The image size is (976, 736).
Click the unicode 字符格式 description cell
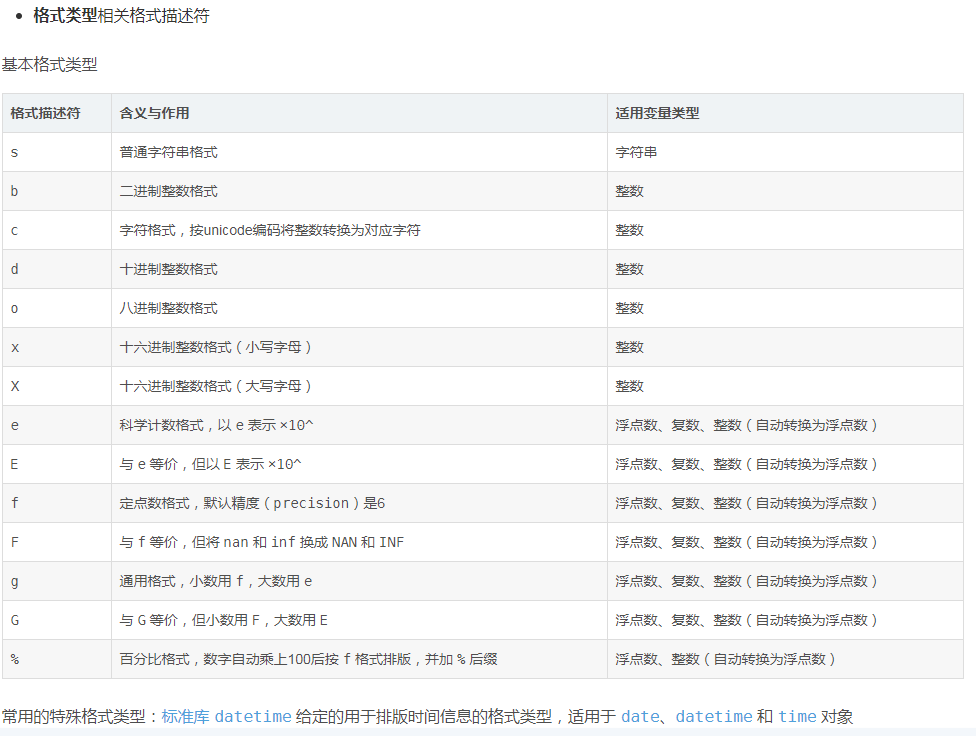(x=270, y=230)
